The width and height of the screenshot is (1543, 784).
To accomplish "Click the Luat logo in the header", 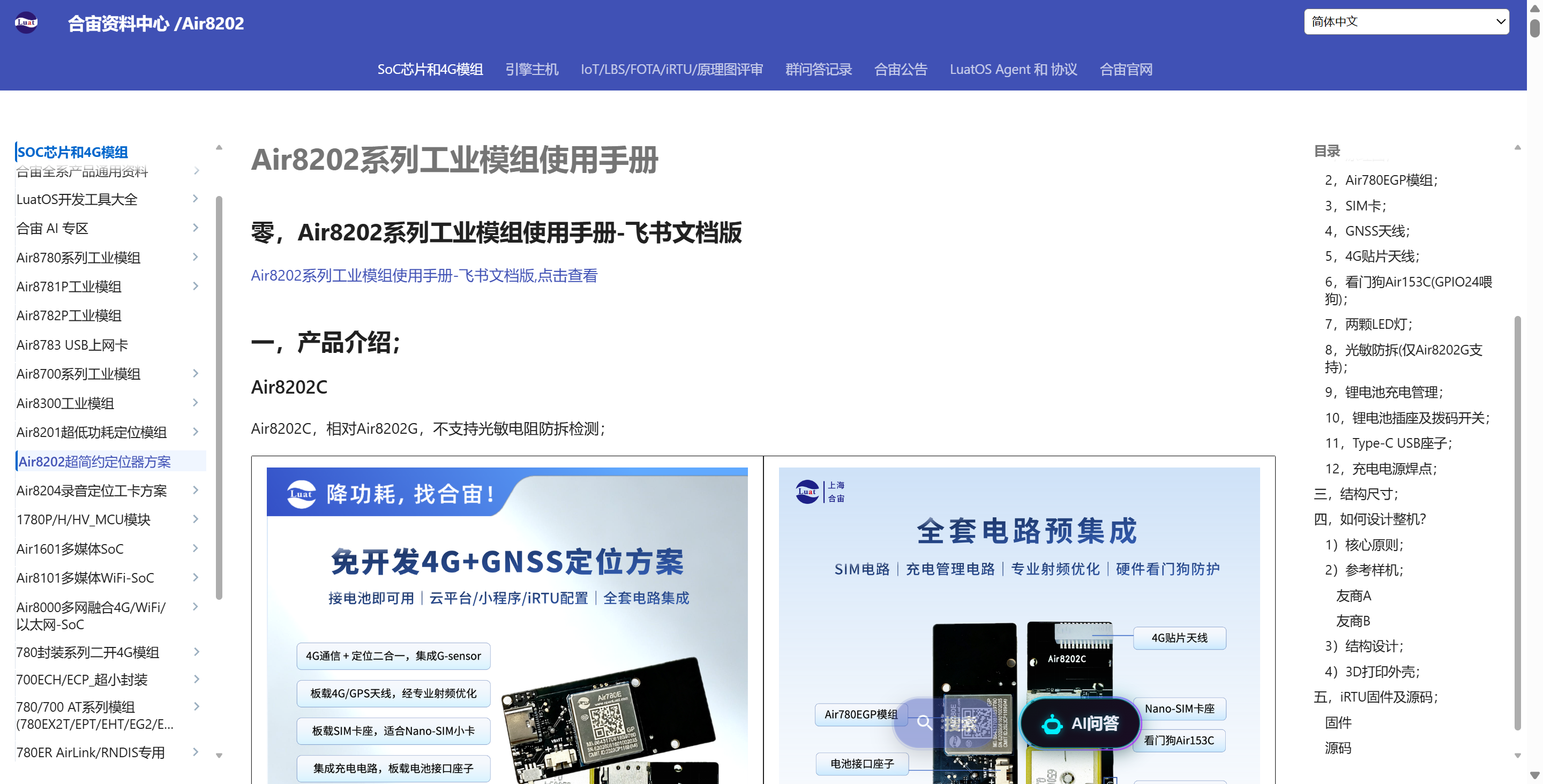I will click(x=26, y=22).
